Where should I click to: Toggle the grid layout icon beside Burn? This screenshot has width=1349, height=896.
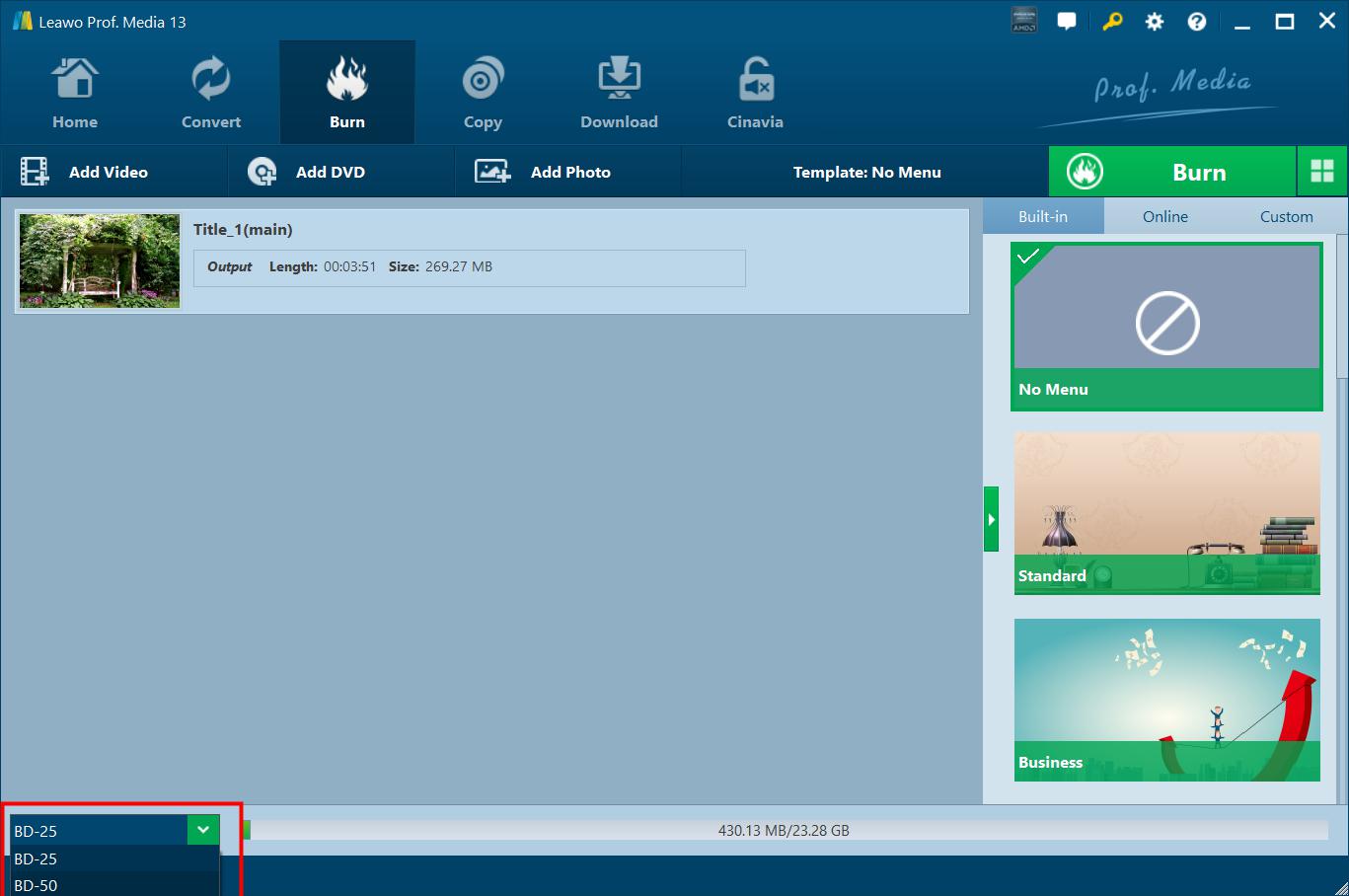click(1322, 172)
